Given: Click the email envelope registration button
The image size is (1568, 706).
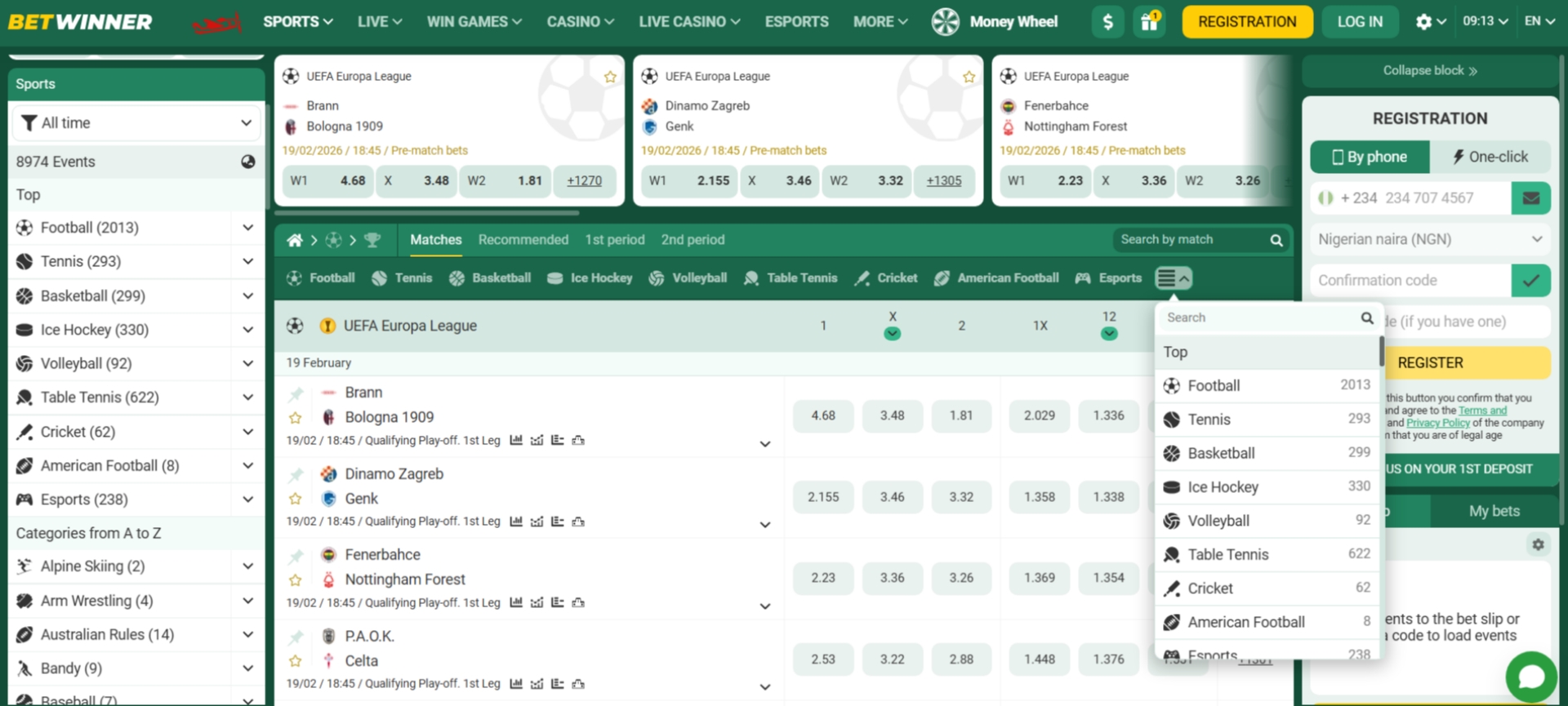Looking at the screenshot, I should coord(1531,198).
